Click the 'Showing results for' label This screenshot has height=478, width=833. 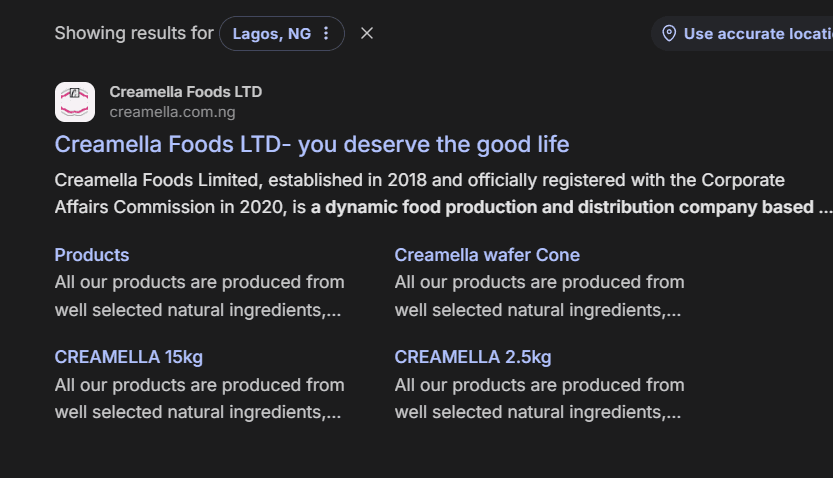(134, 34)
